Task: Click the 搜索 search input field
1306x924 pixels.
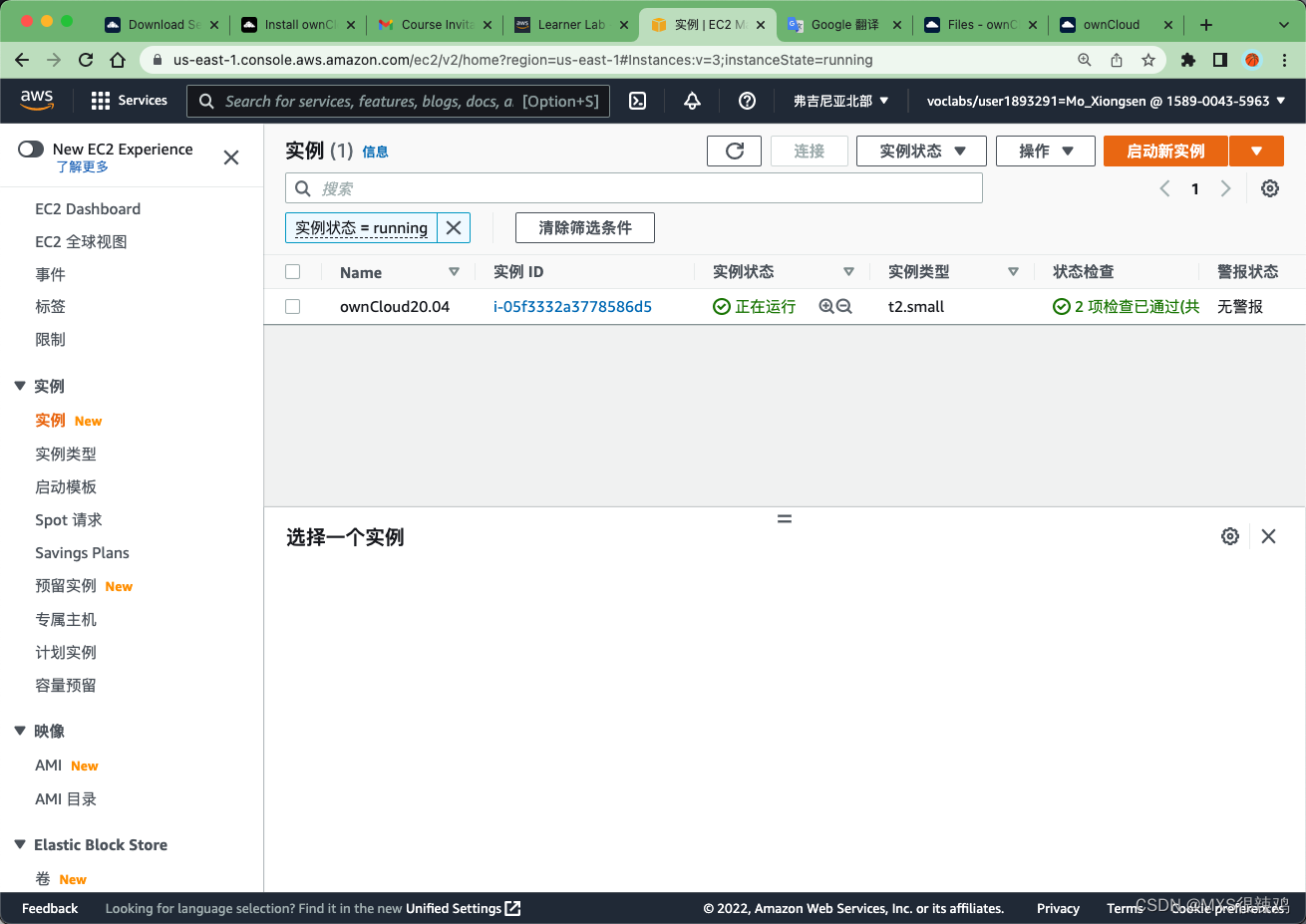Action: [635, 187]
